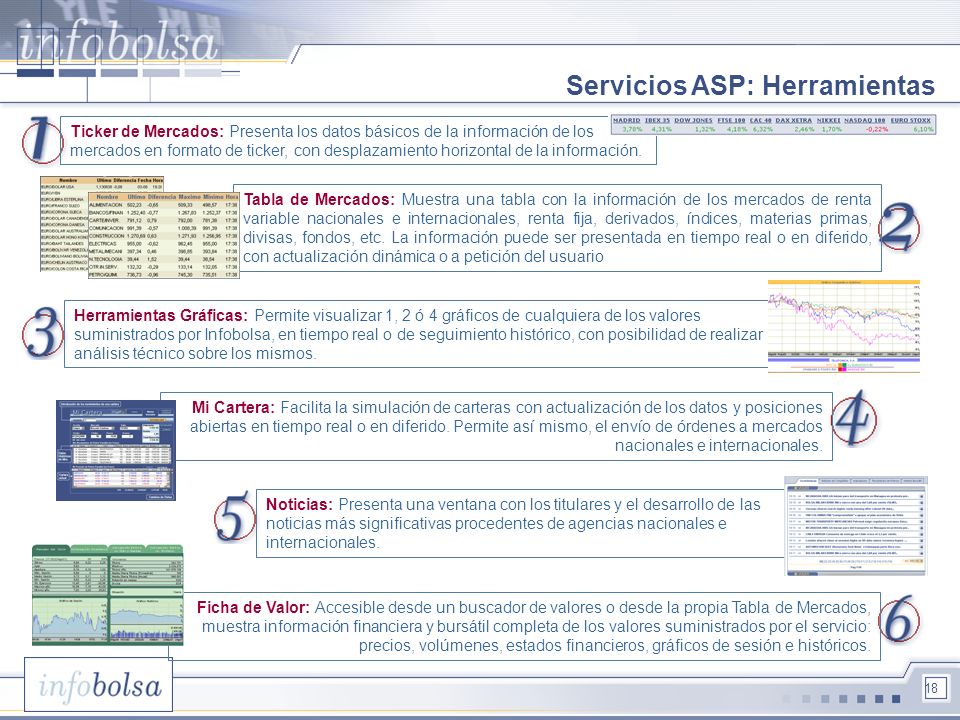Click the NASDAQ 100 link in the ticker
The image size is (960, 720).
[864, 121]
